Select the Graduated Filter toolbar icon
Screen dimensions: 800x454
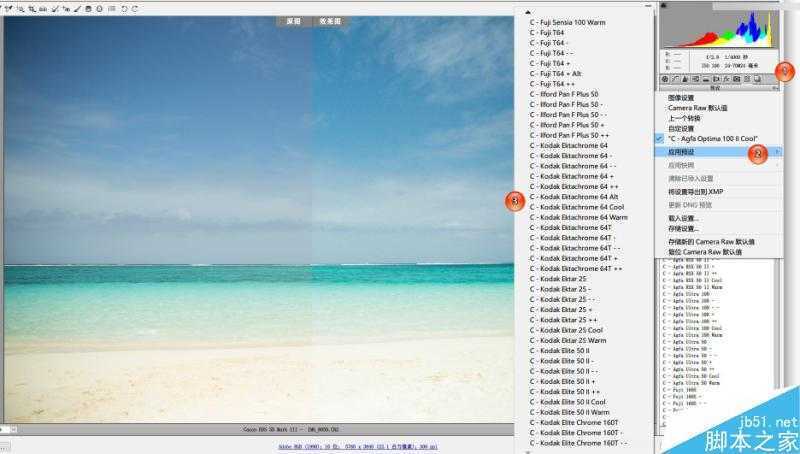tap(88, 9)
